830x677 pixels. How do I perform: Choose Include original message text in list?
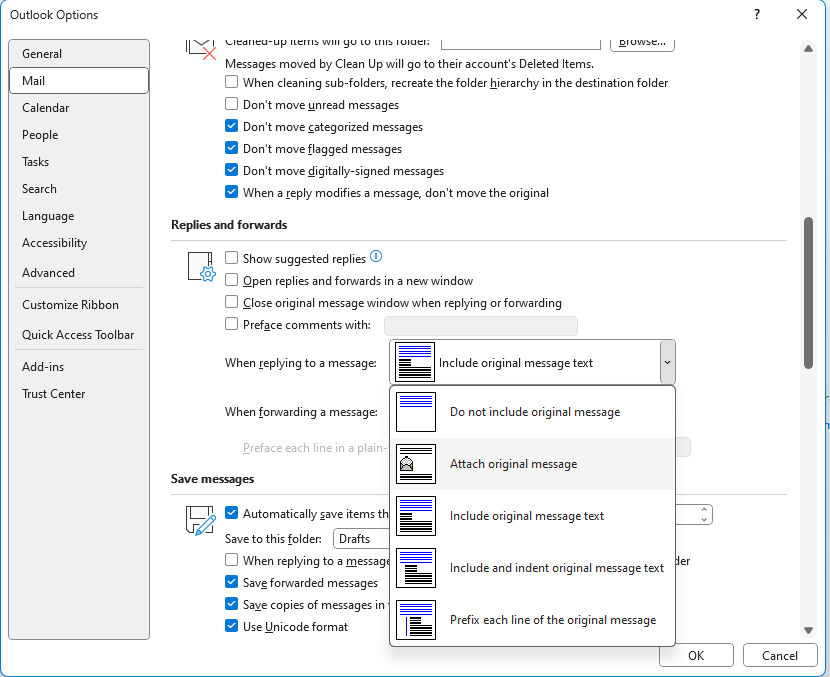pos(533,516)
